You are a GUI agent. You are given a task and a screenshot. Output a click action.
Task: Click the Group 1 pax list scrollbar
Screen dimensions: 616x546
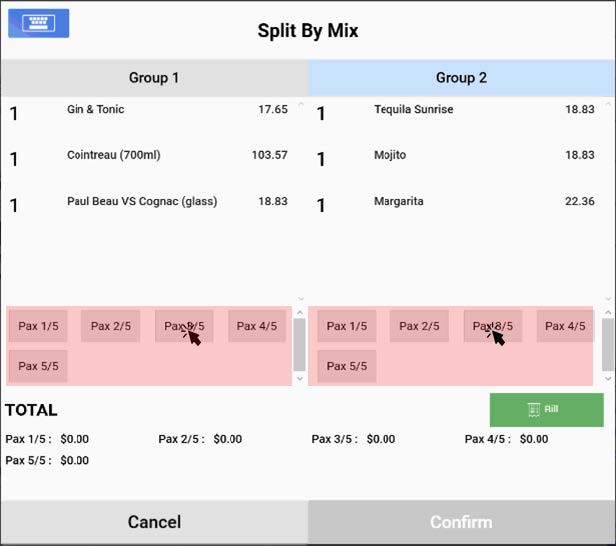coord(300,345)
